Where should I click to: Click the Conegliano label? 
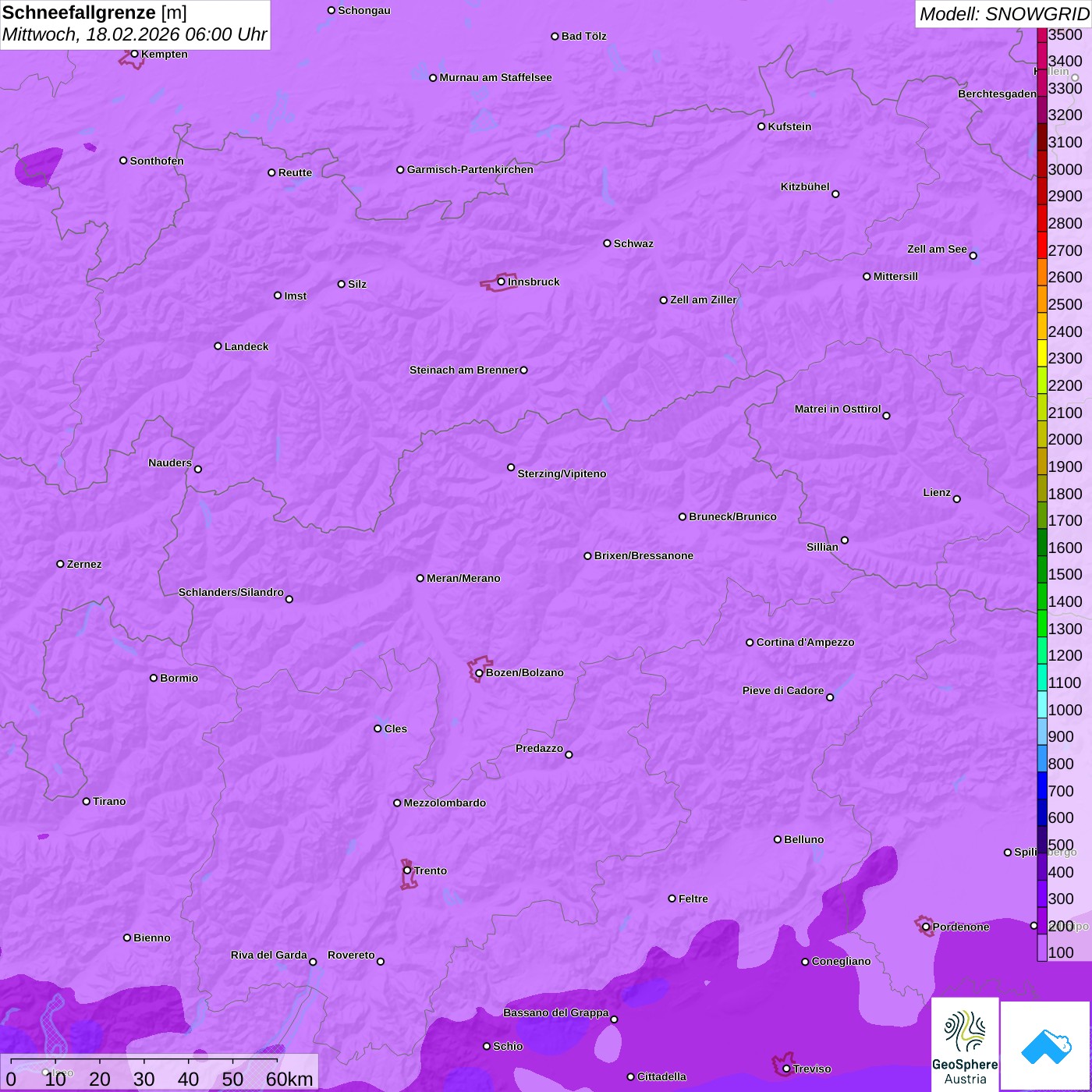click(841, 961)
